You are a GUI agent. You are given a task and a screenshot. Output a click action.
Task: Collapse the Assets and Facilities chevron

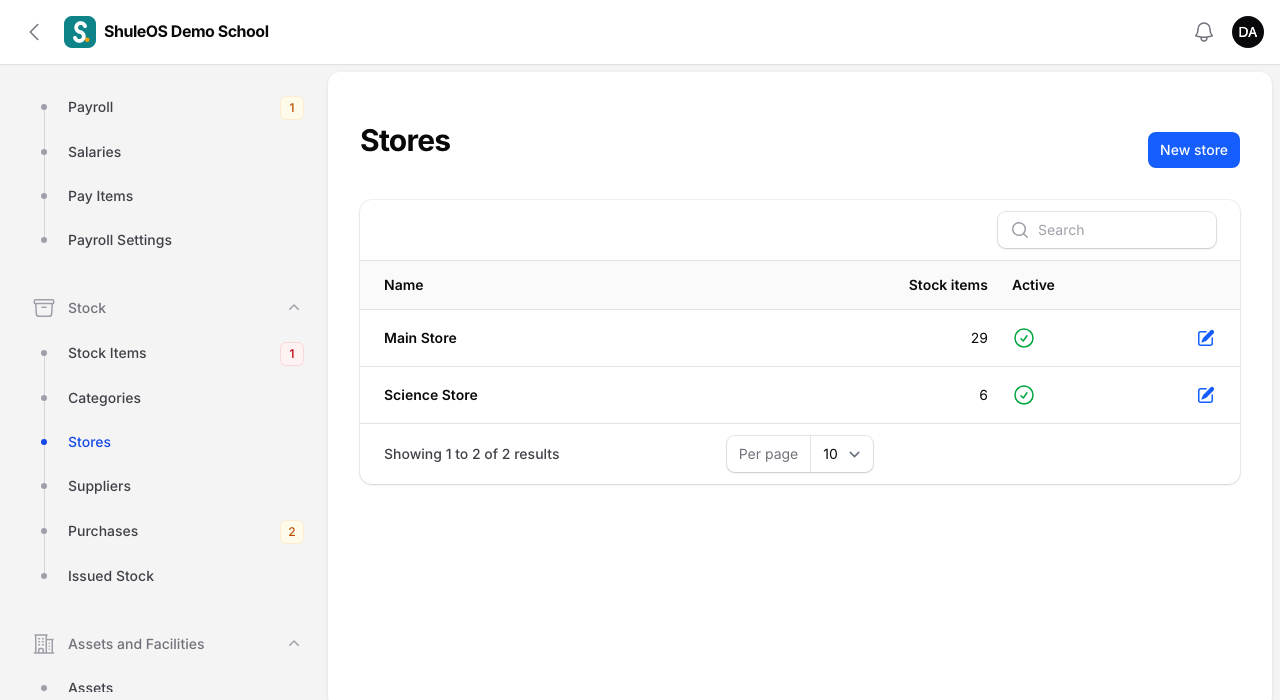pyautogui.click(x=294, y=644)
